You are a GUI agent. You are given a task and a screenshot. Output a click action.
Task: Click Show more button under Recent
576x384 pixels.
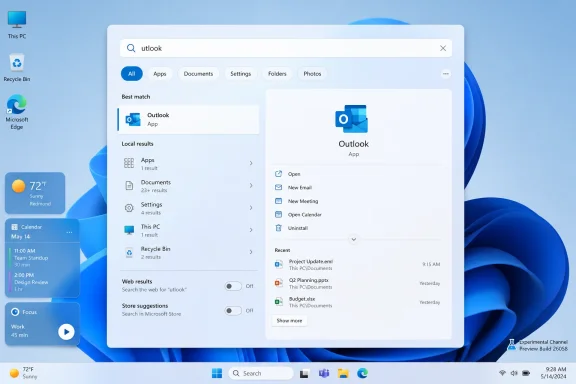(289, 321)
